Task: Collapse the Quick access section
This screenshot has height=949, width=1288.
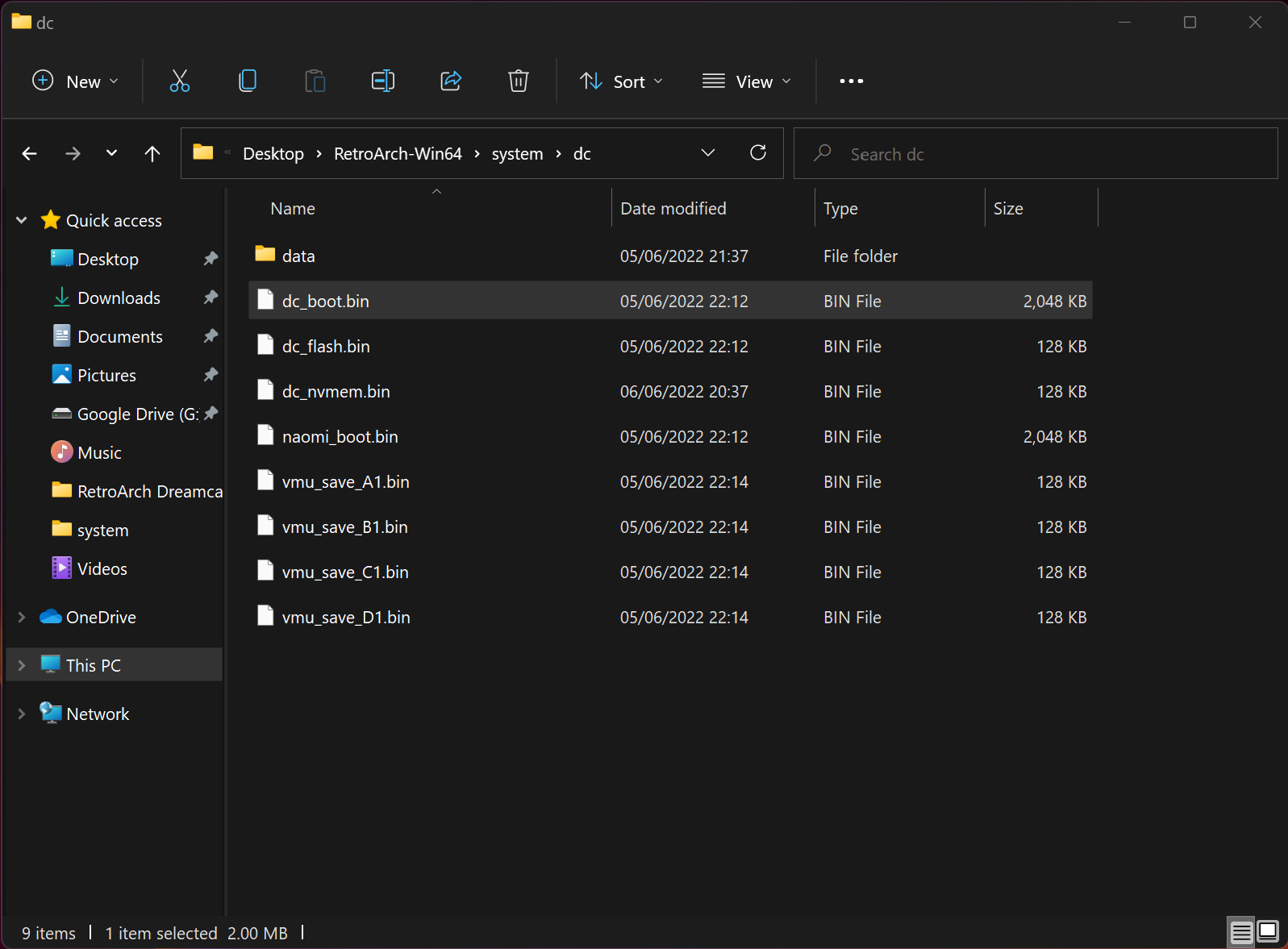Action: point(22,220)
